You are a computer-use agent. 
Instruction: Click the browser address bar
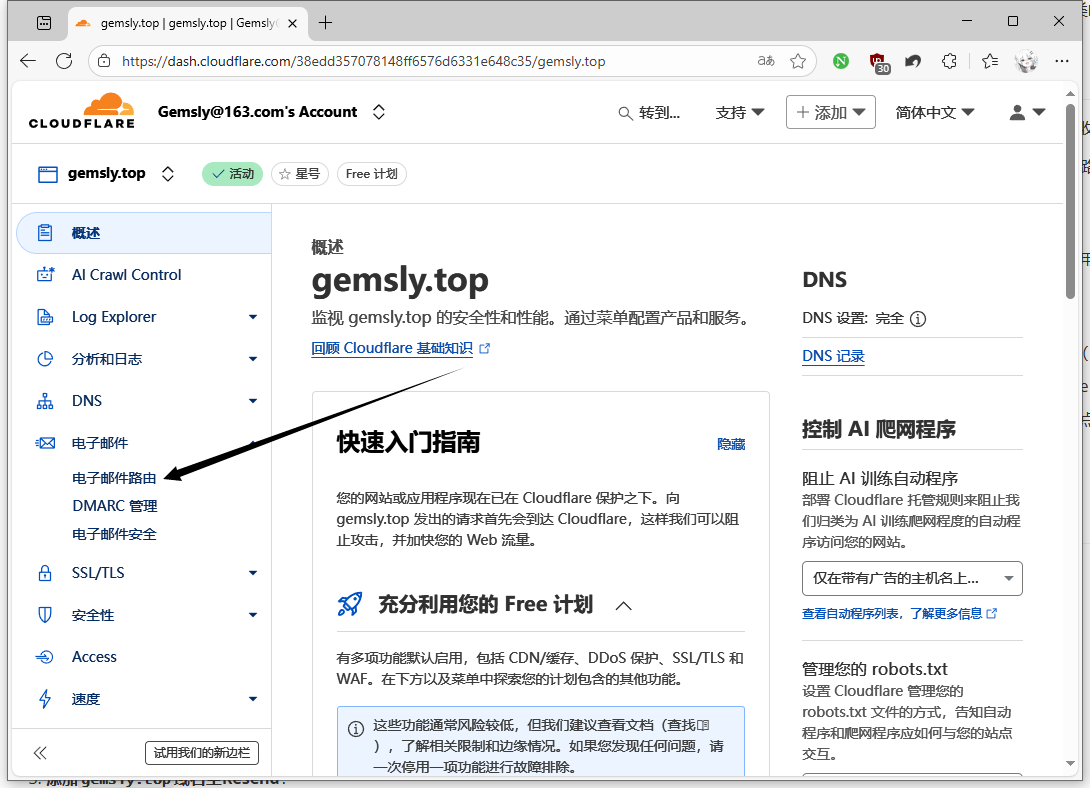click(x=430, y=61)
